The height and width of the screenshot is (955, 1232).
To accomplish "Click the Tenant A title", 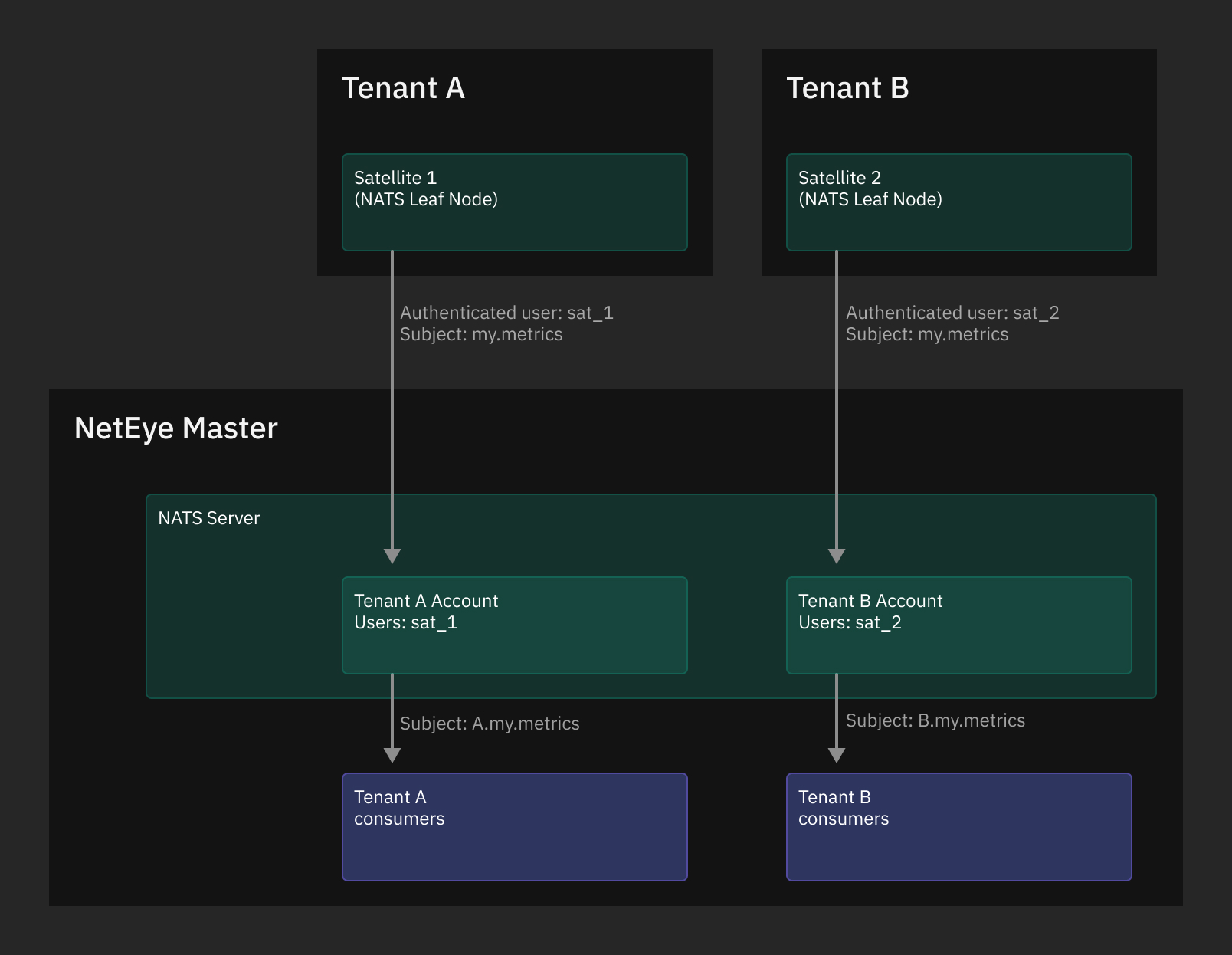I will pos(403,88).
